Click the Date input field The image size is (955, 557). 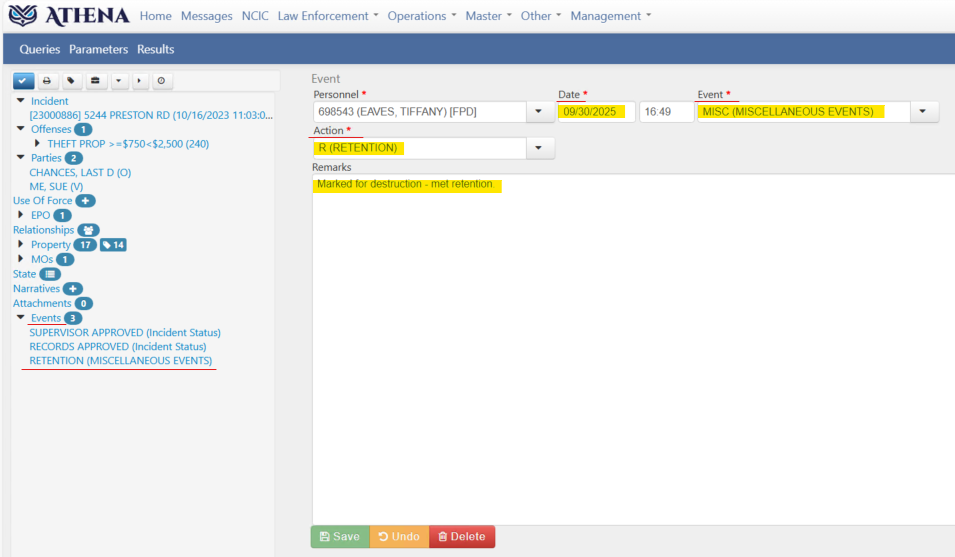click(x=596, y=112)
